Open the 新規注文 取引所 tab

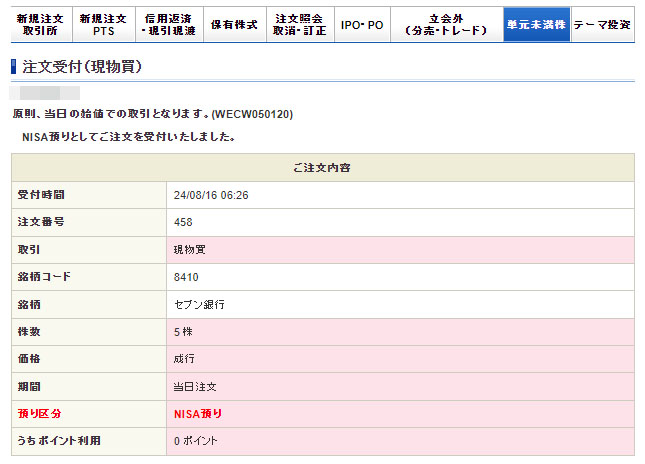coord(40,24)
